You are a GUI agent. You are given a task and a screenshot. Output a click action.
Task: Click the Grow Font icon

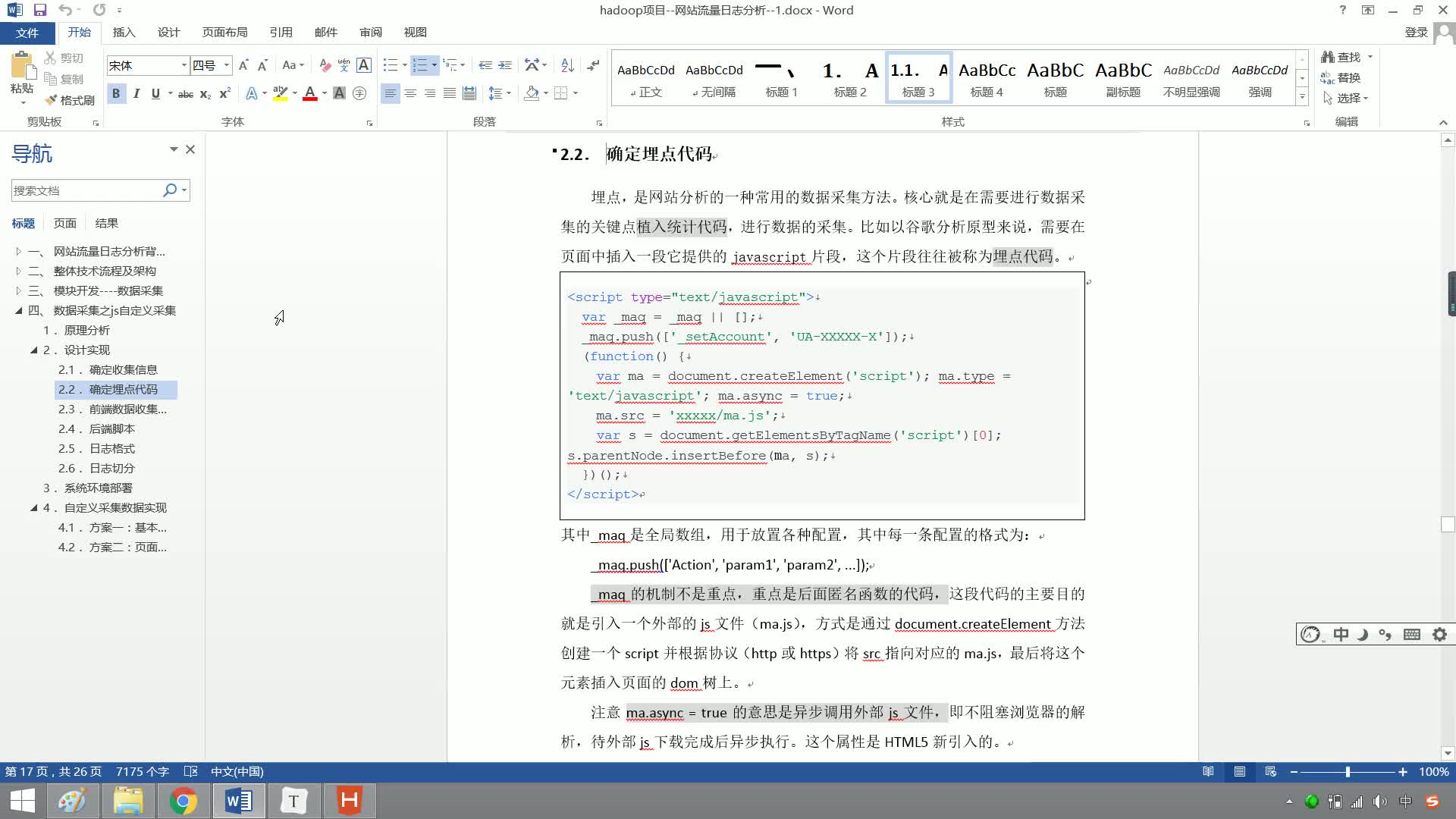(x=243, y=65)
